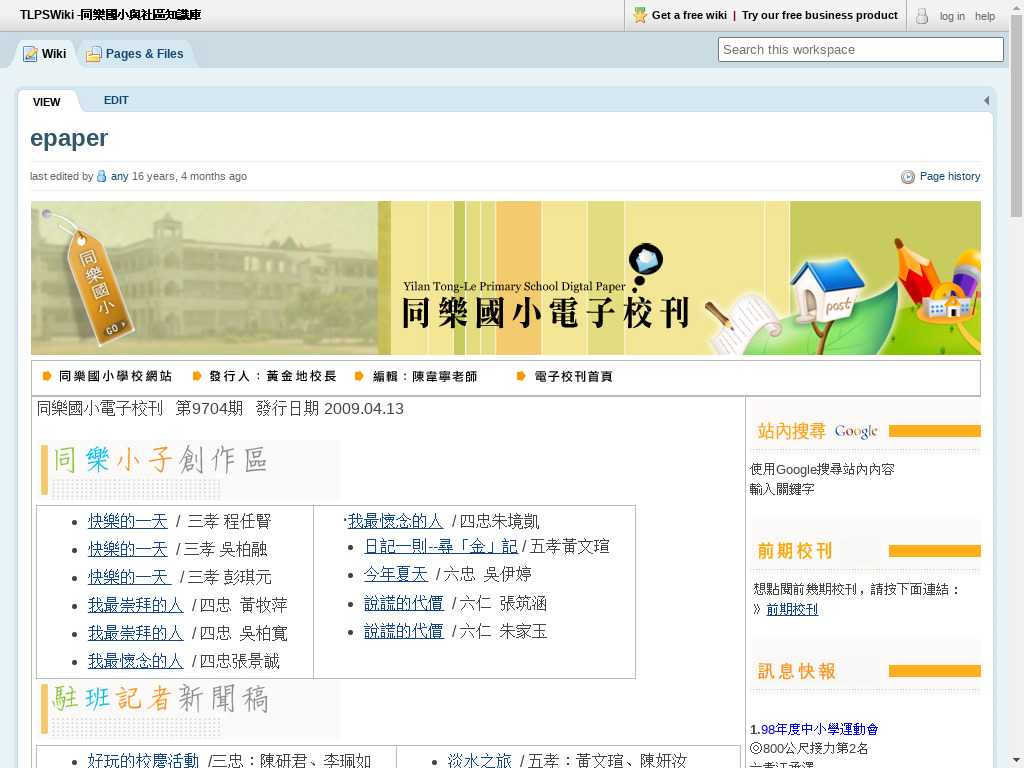Click the 前期校刊 link in sidebar

click(792, 609)
